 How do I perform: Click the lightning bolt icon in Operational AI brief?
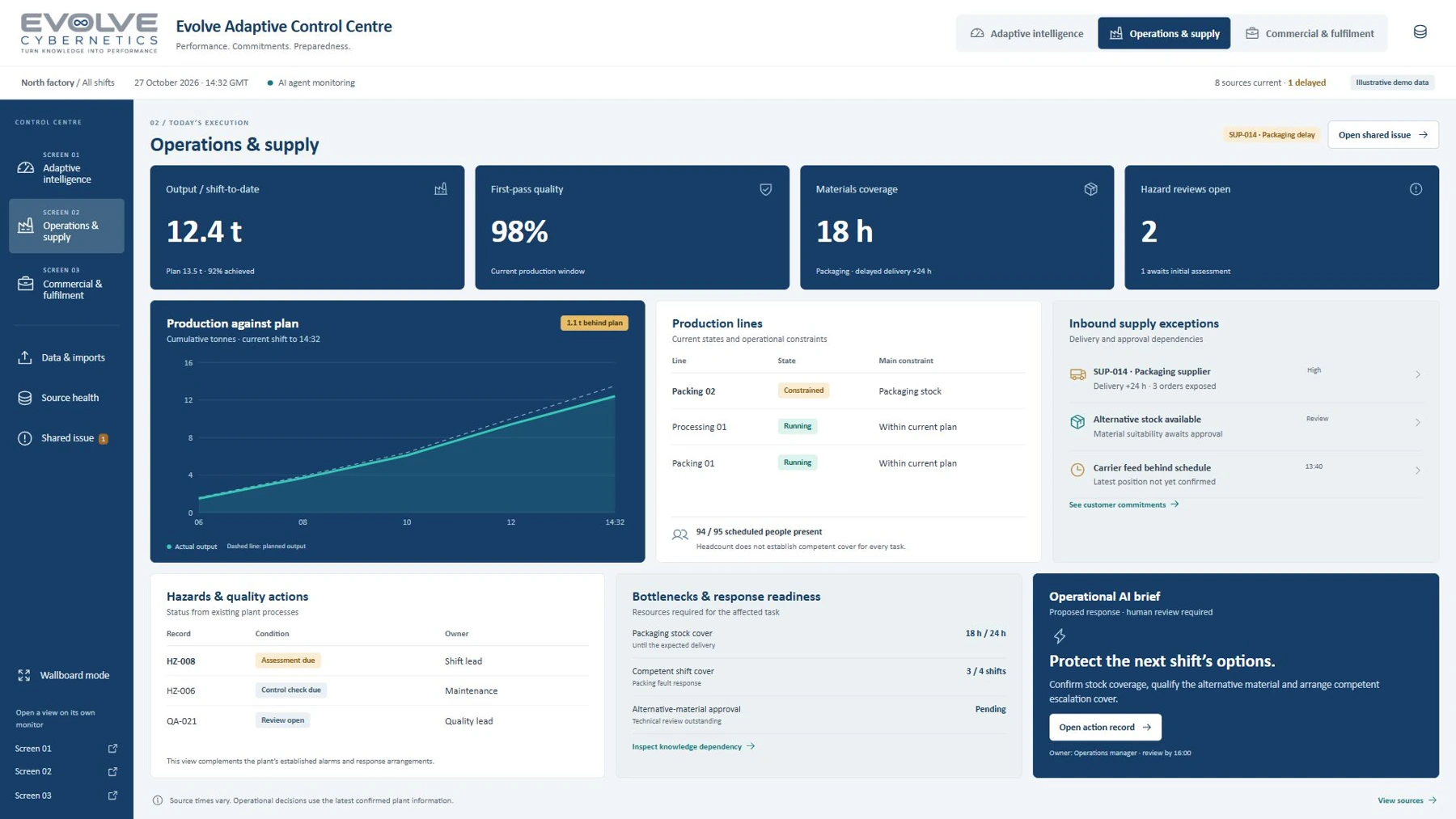1059,636
